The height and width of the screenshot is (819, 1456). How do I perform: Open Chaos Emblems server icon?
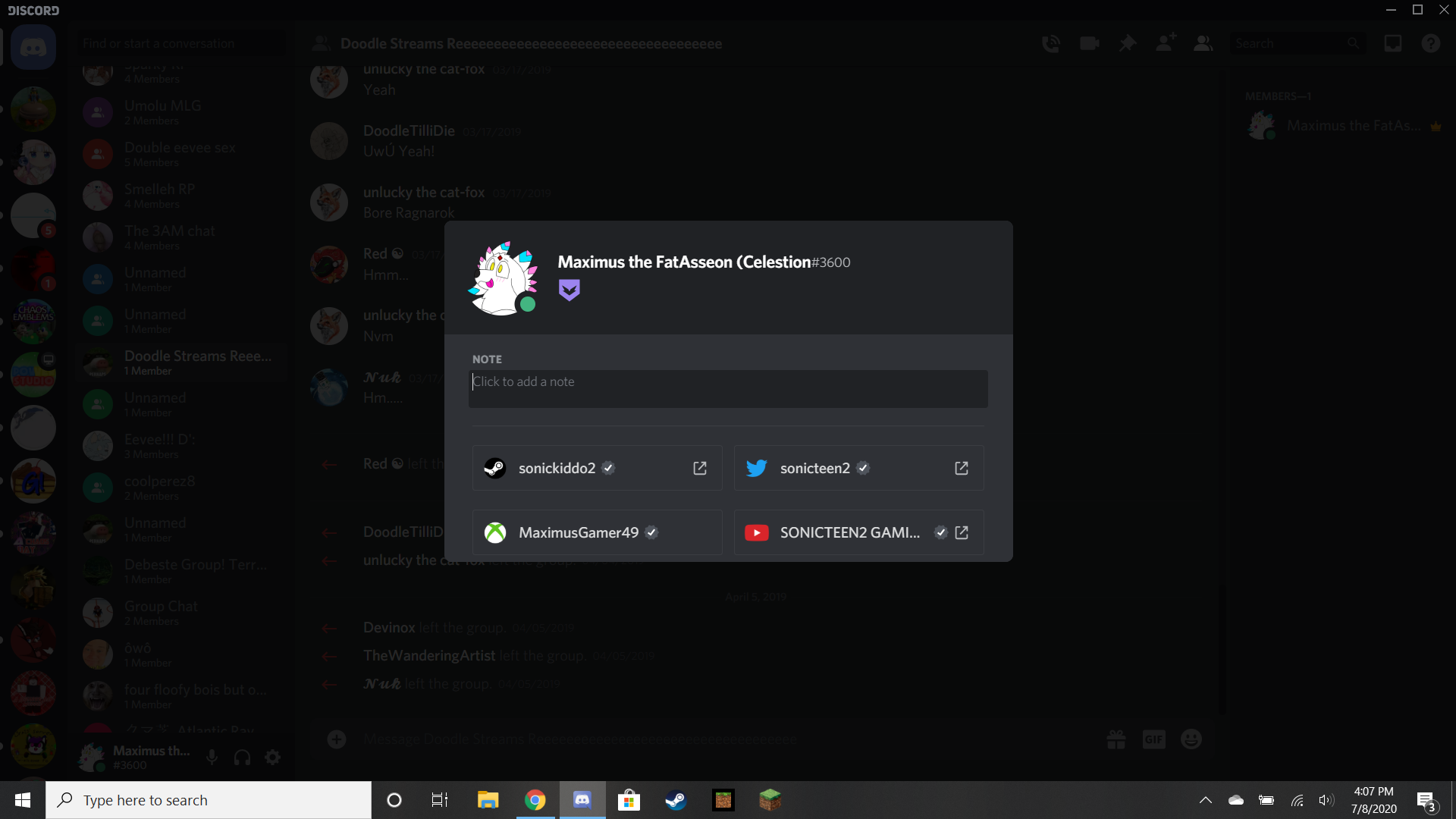point(33,321)
